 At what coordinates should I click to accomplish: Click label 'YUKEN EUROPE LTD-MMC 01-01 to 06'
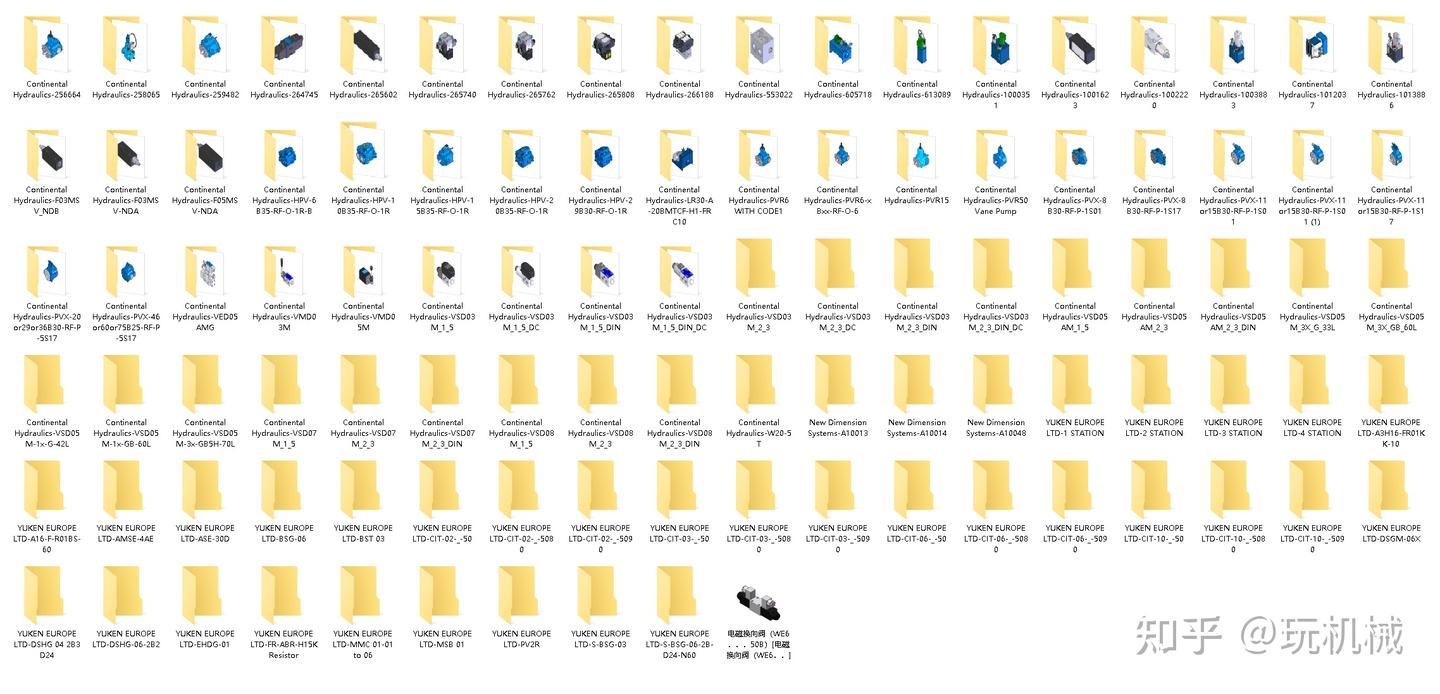(363, 644)
